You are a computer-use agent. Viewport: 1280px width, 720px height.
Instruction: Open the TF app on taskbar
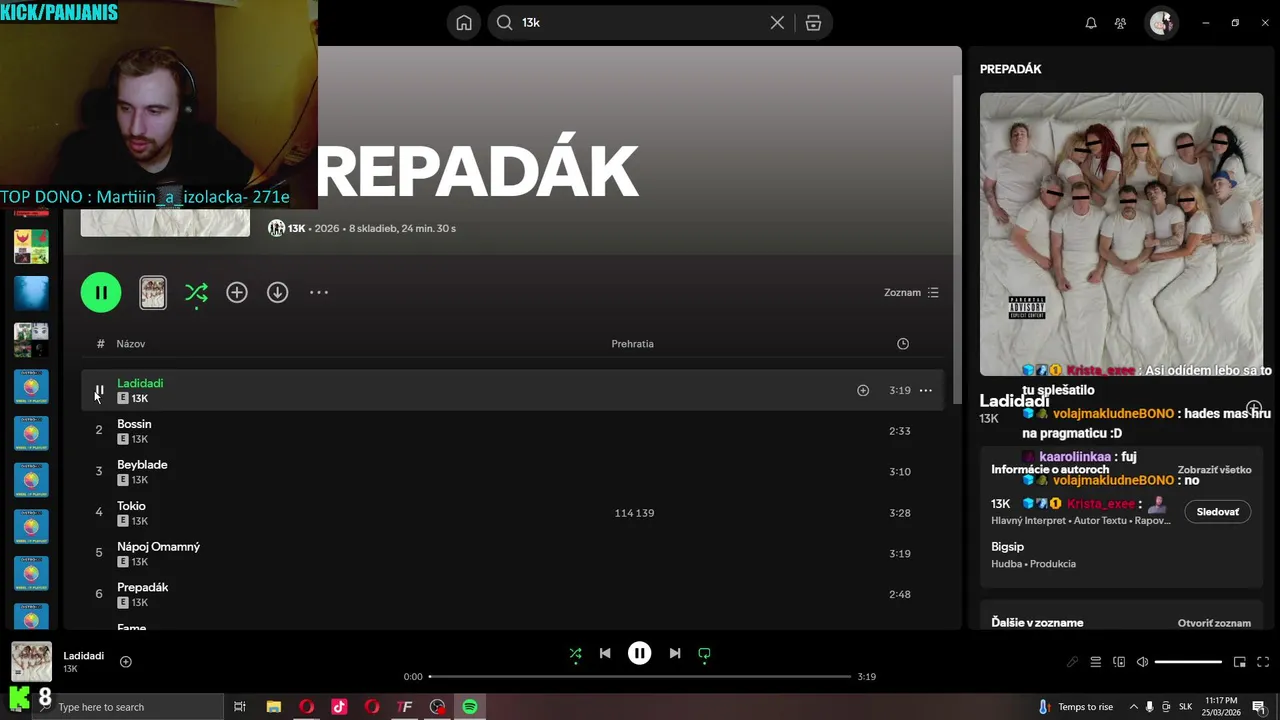(x=405, y=707)
